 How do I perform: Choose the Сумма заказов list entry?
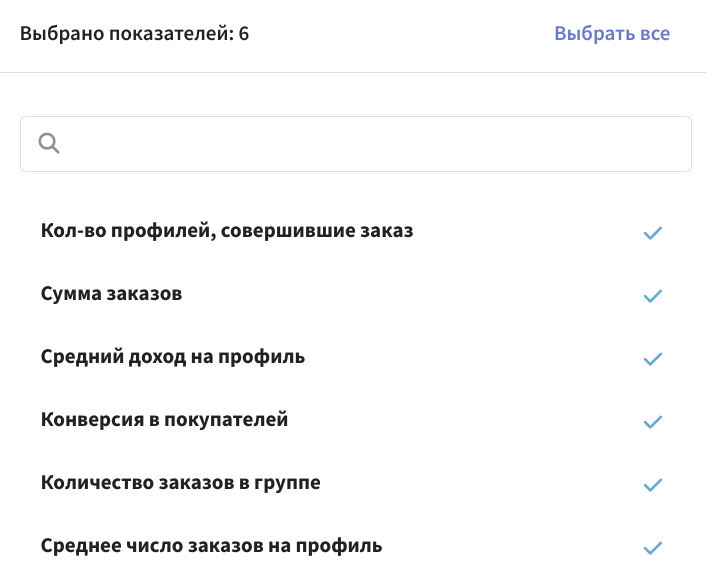click(111, 294)
